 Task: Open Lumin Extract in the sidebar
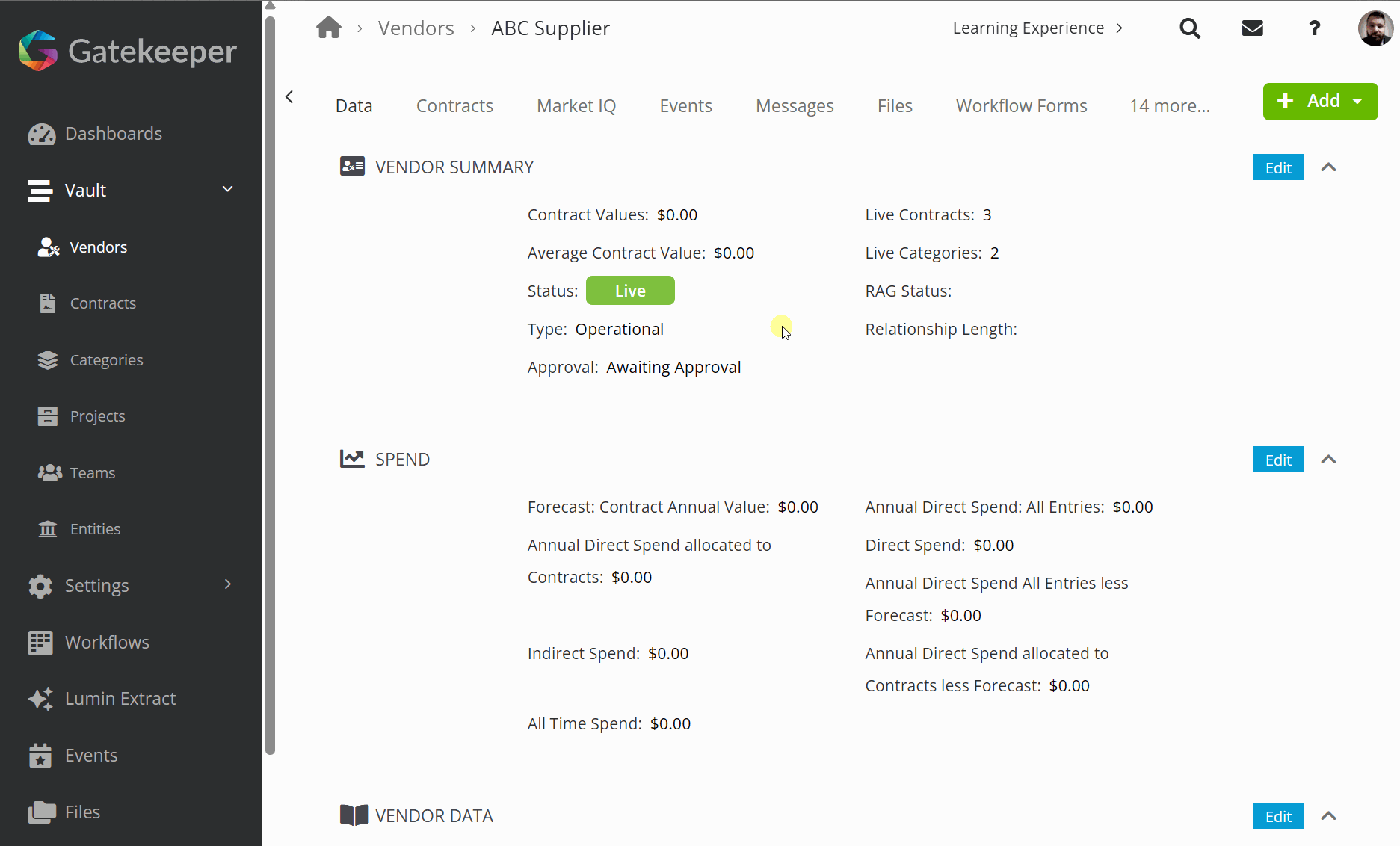click(120, 699)
